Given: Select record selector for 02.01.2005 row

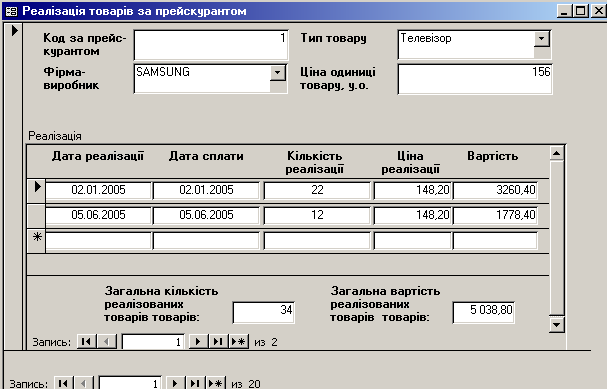Looking at the screenshot, I should (x=36, y=190).
